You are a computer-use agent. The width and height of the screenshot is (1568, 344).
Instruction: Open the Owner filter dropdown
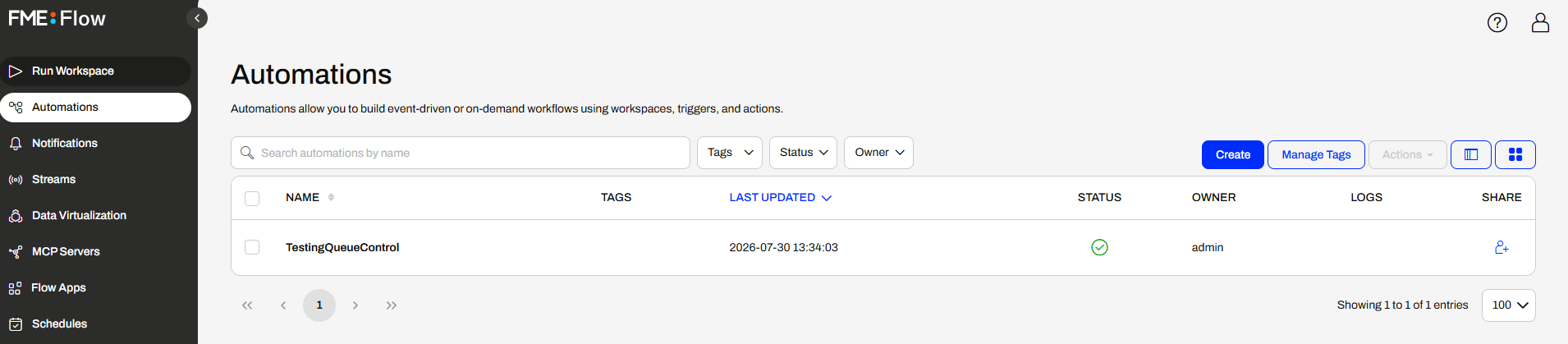click(x=878, y=153)
